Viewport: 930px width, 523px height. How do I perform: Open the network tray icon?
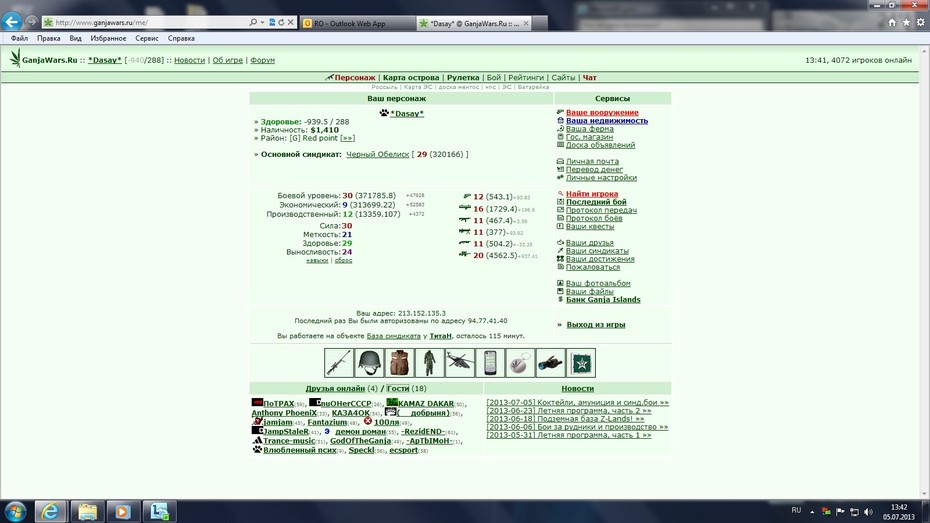(854, 512)
